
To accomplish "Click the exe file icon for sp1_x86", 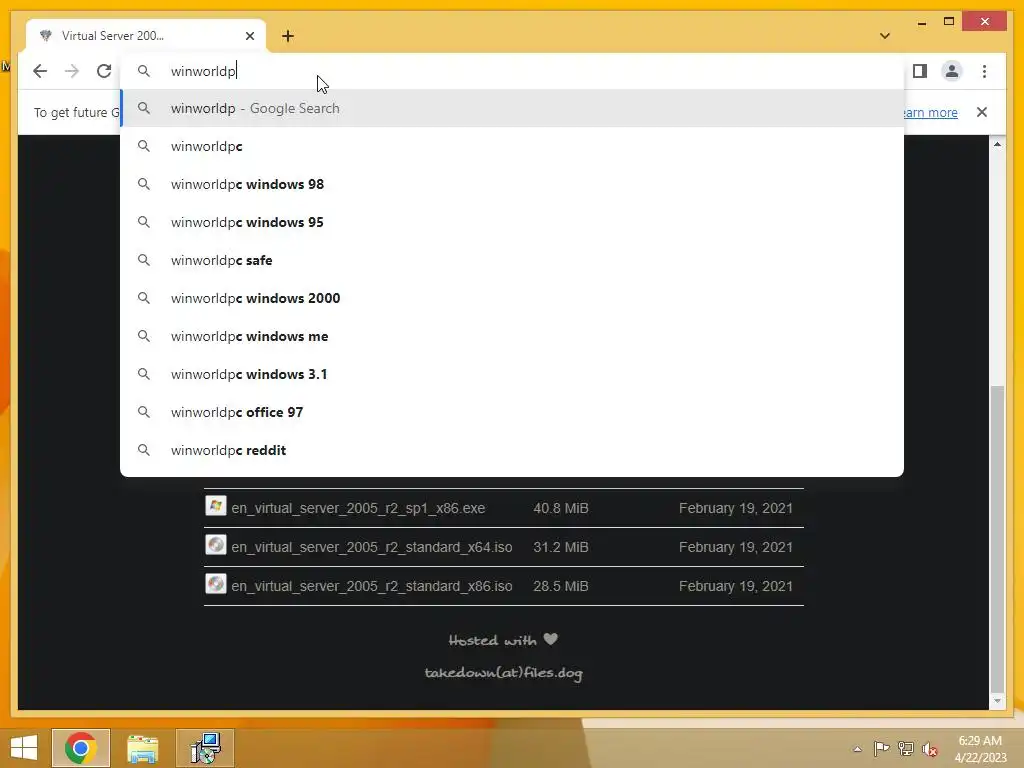I will tap(216, 506).
